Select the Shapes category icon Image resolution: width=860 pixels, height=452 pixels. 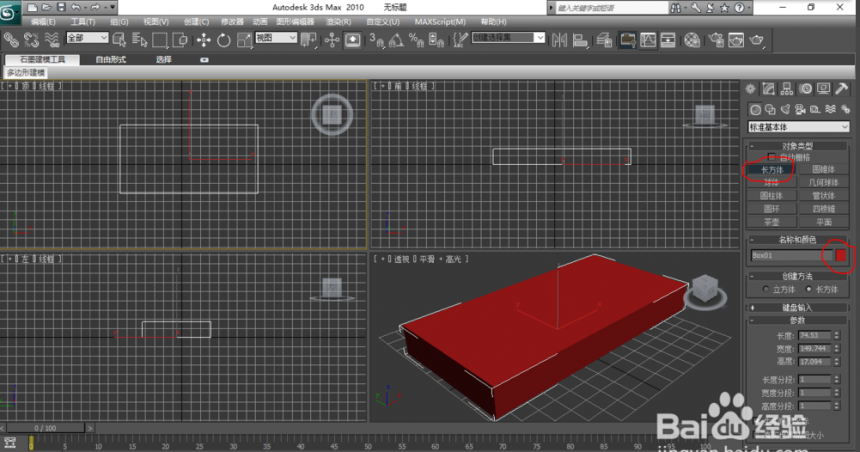pyautogui.click(x=770, y=109)
